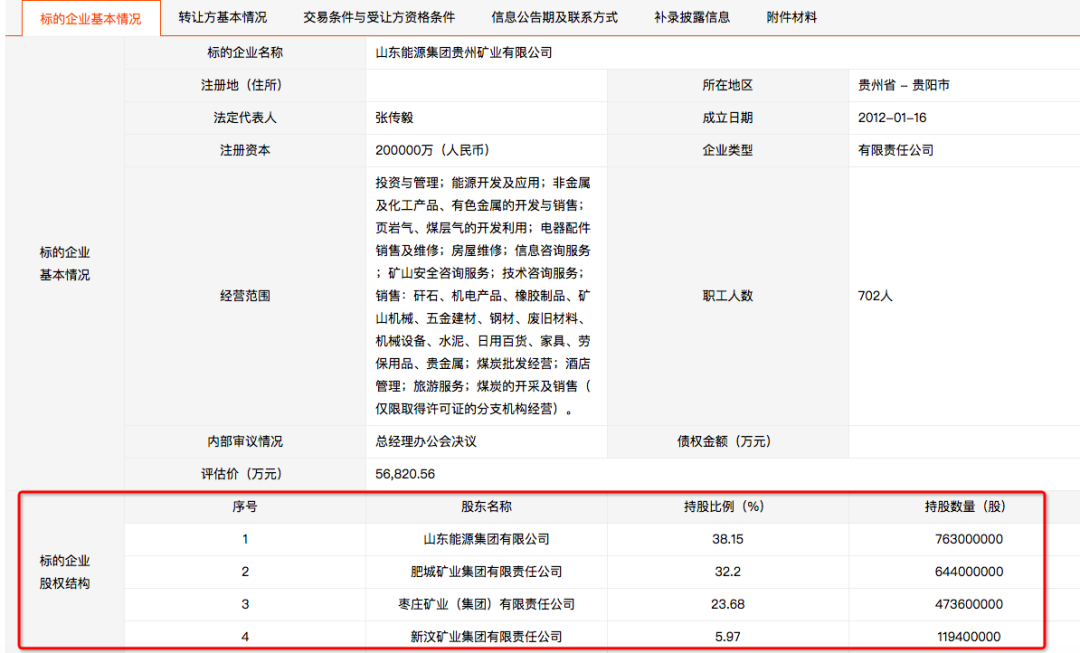
Task: Click share count 473600000
Action: tap(968, 604)
